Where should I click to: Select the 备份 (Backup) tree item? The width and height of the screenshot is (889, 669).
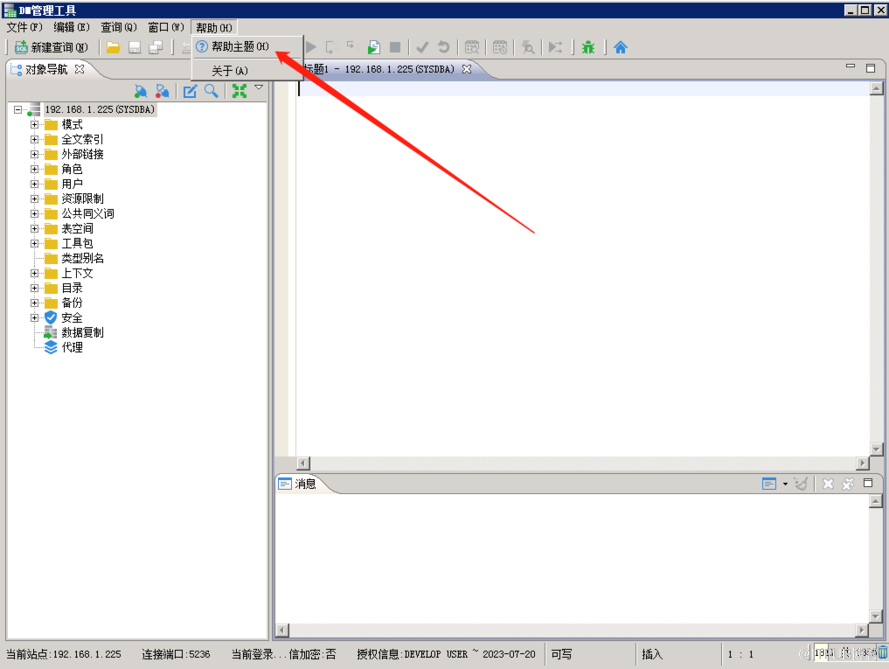tap(72, 303)
